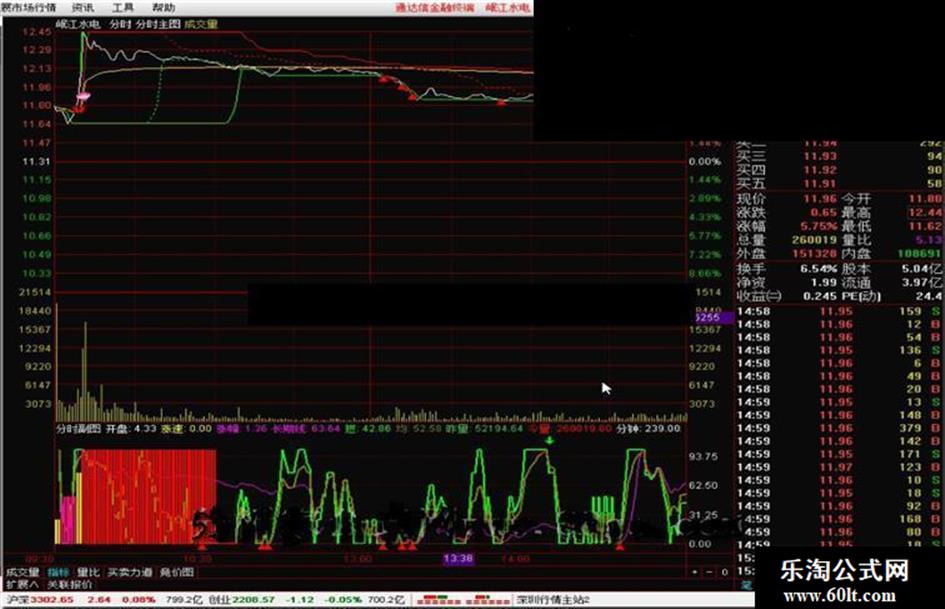Click the 涨幅 5.75% quote field

pos(786,227)
